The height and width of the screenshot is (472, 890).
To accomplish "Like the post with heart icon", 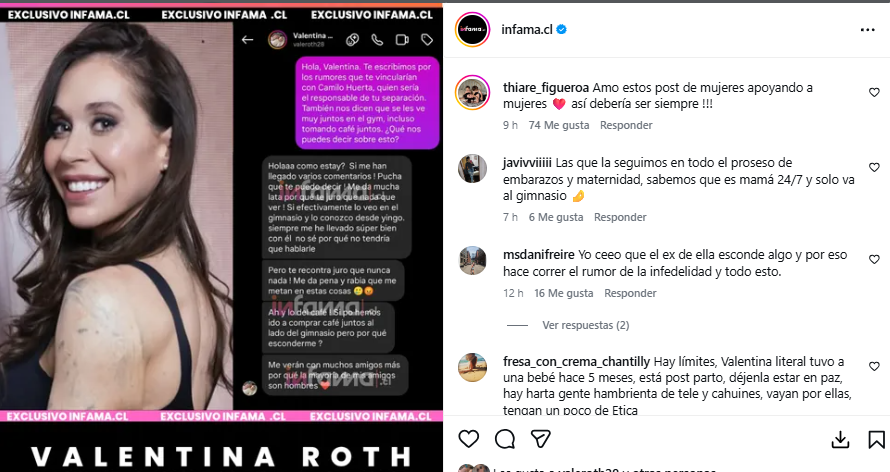I will 469,439.
